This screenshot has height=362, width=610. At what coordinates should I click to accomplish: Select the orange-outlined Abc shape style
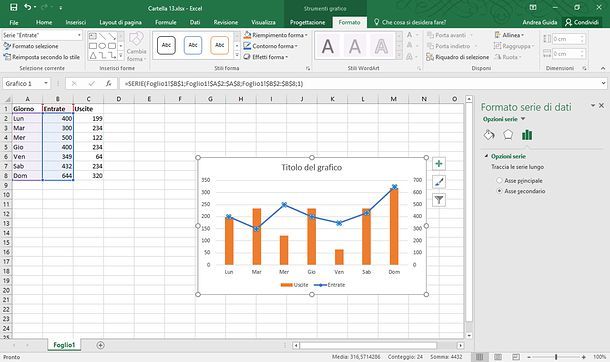(x=219, y=45)
